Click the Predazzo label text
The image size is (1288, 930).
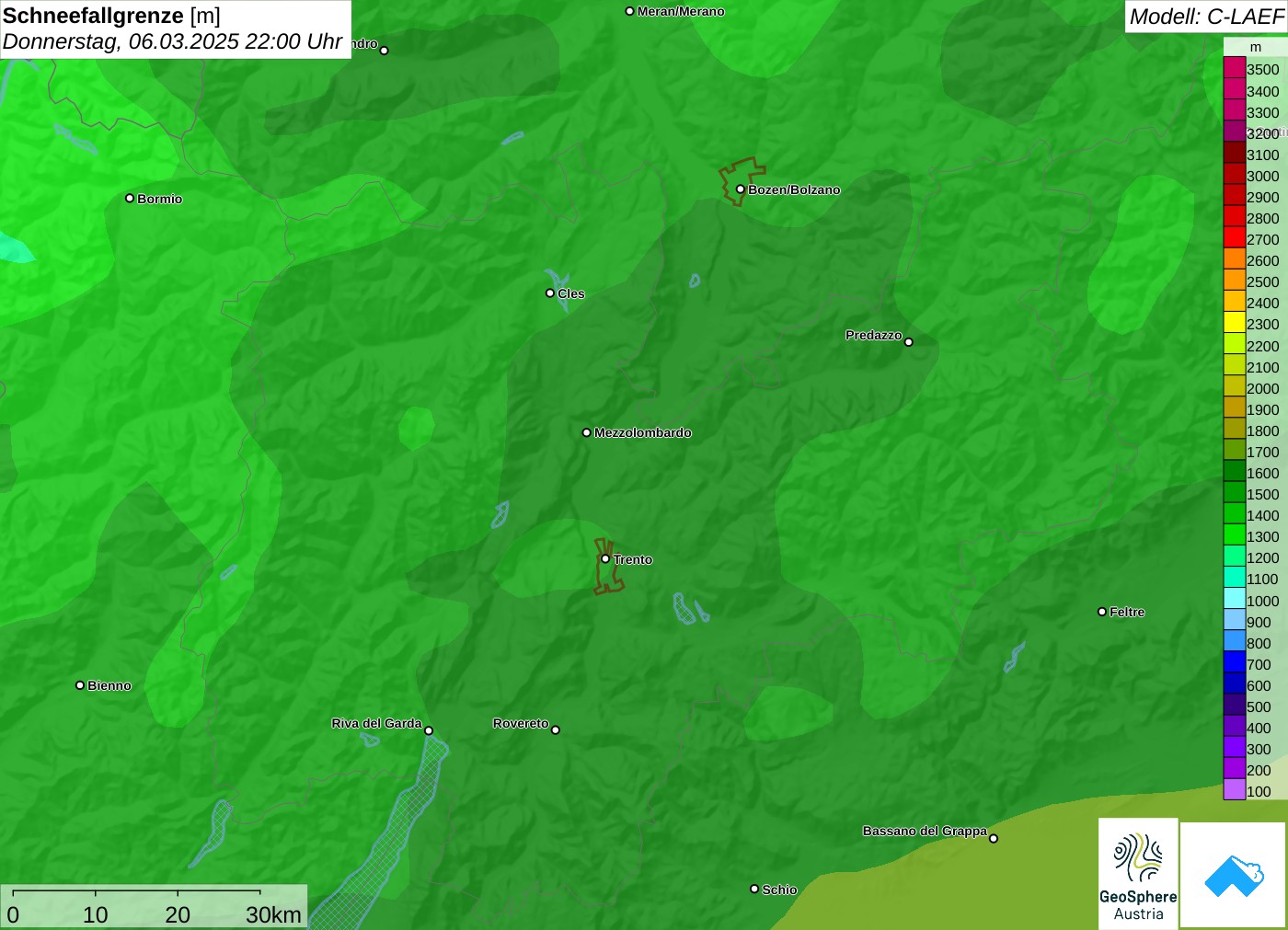[874, 335]
